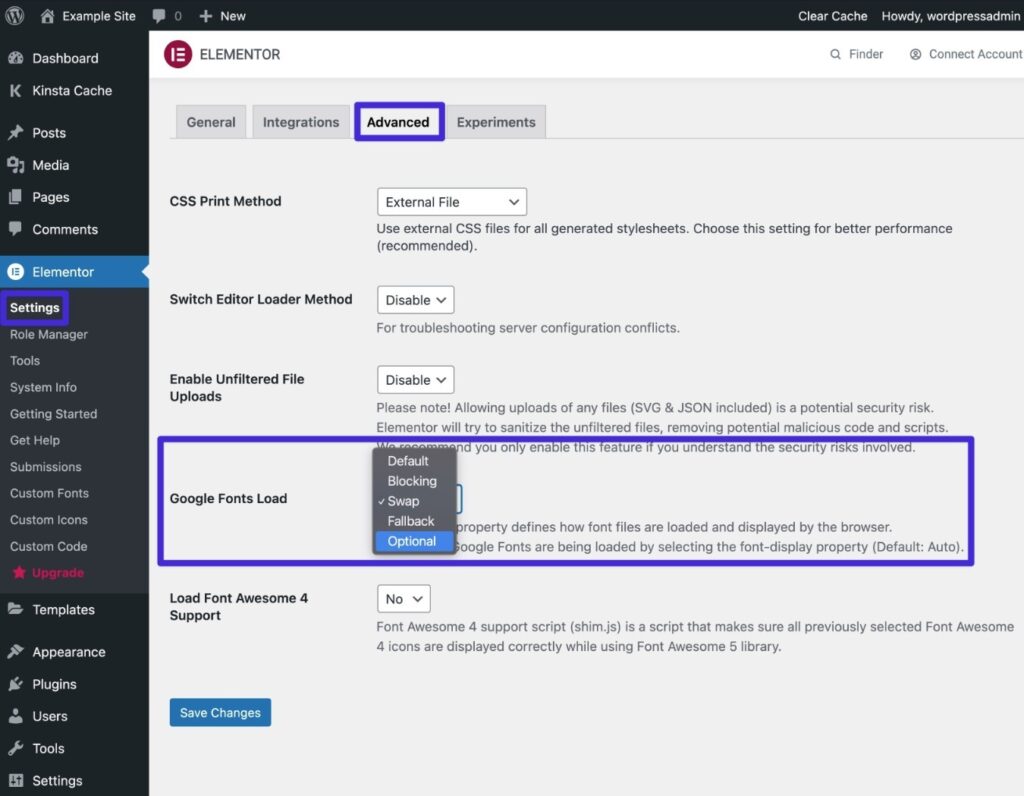This screenshot has width=1024, height=796.
Task: Switch to the Integrations tab
Action: click(301, 122)
